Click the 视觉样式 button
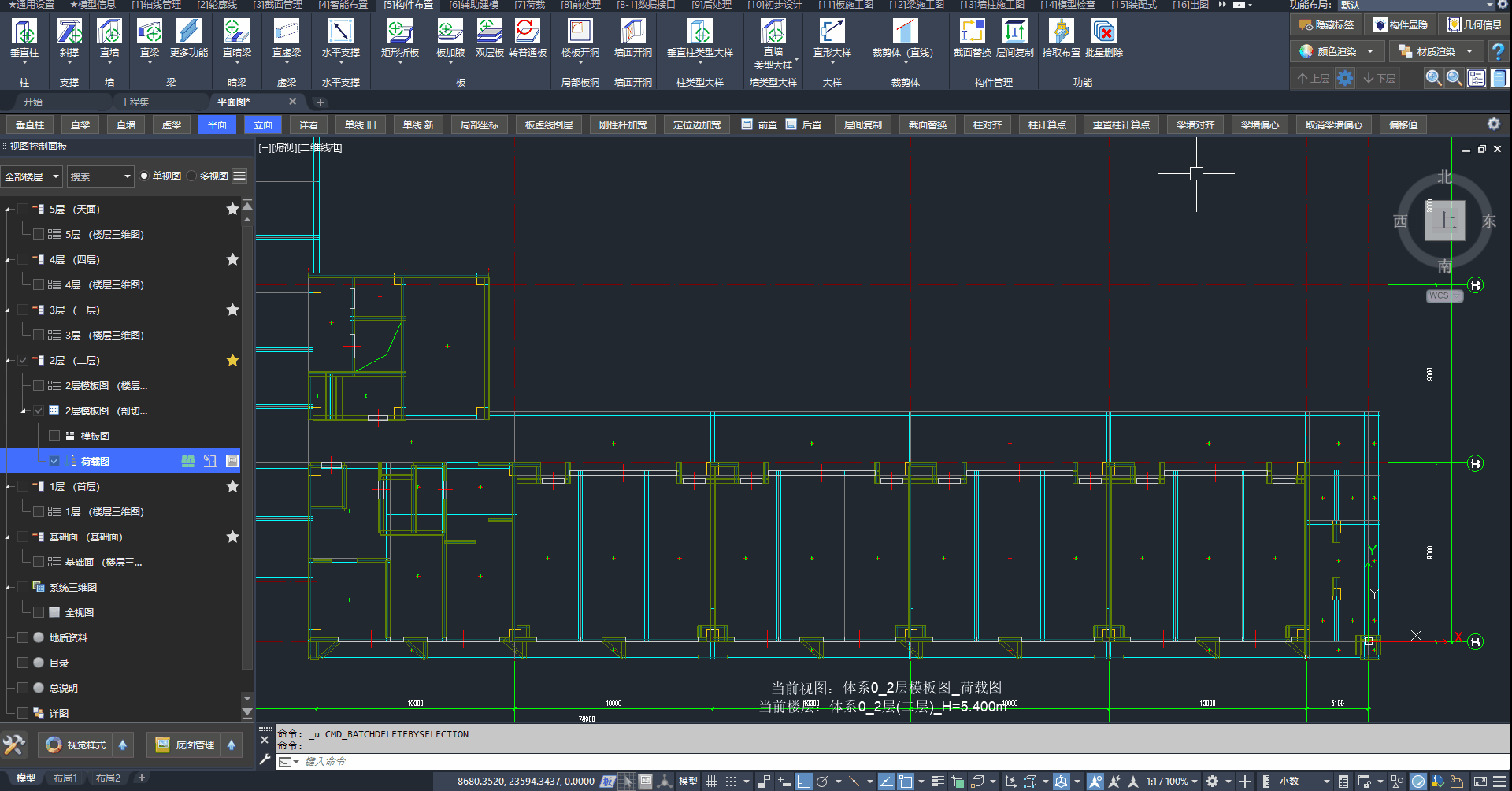Screen dimensions: 1512x791 tap(77, 745)
